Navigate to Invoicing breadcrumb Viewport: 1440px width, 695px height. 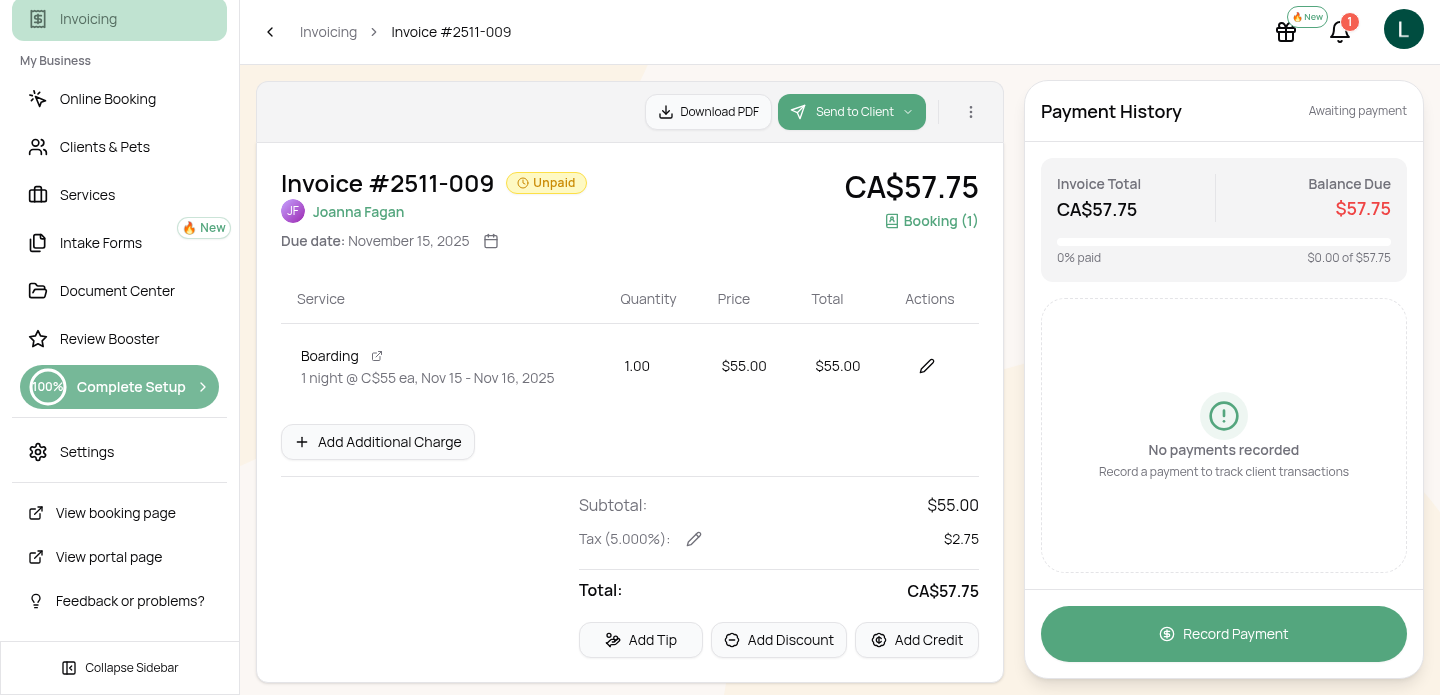click(x=328, y=32)
